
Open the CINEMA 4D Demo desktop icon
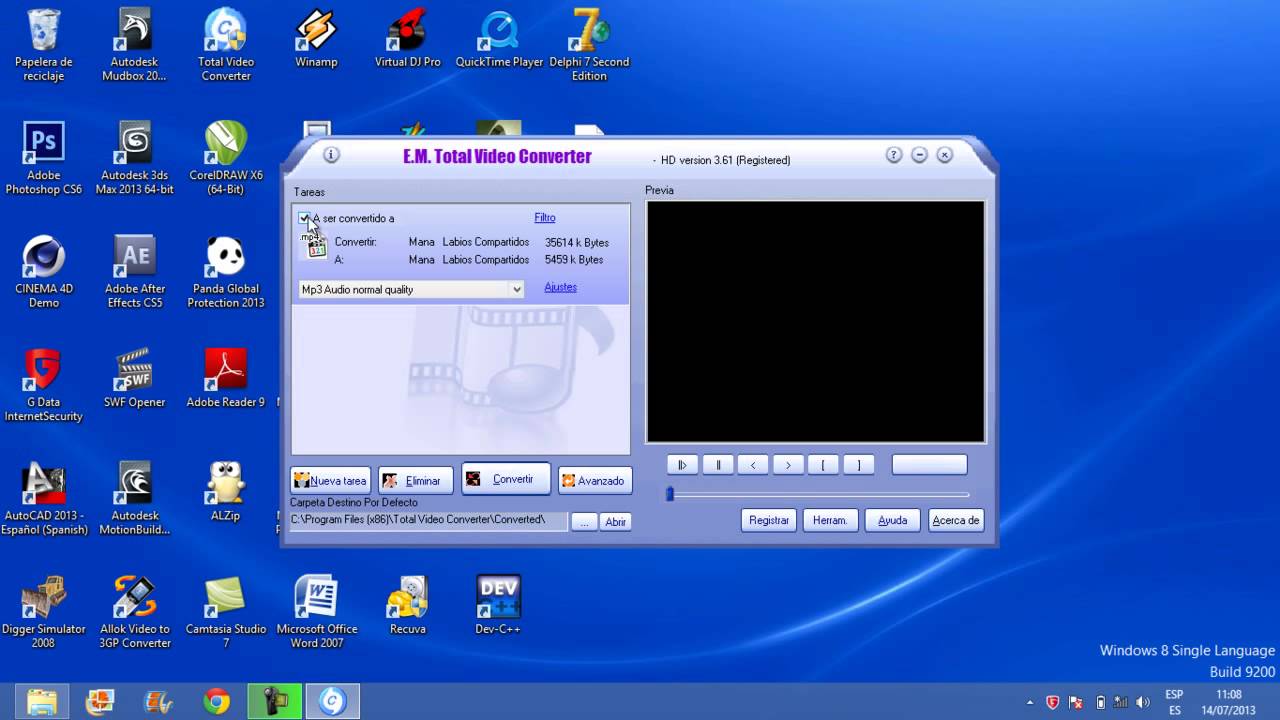point(44,272)
